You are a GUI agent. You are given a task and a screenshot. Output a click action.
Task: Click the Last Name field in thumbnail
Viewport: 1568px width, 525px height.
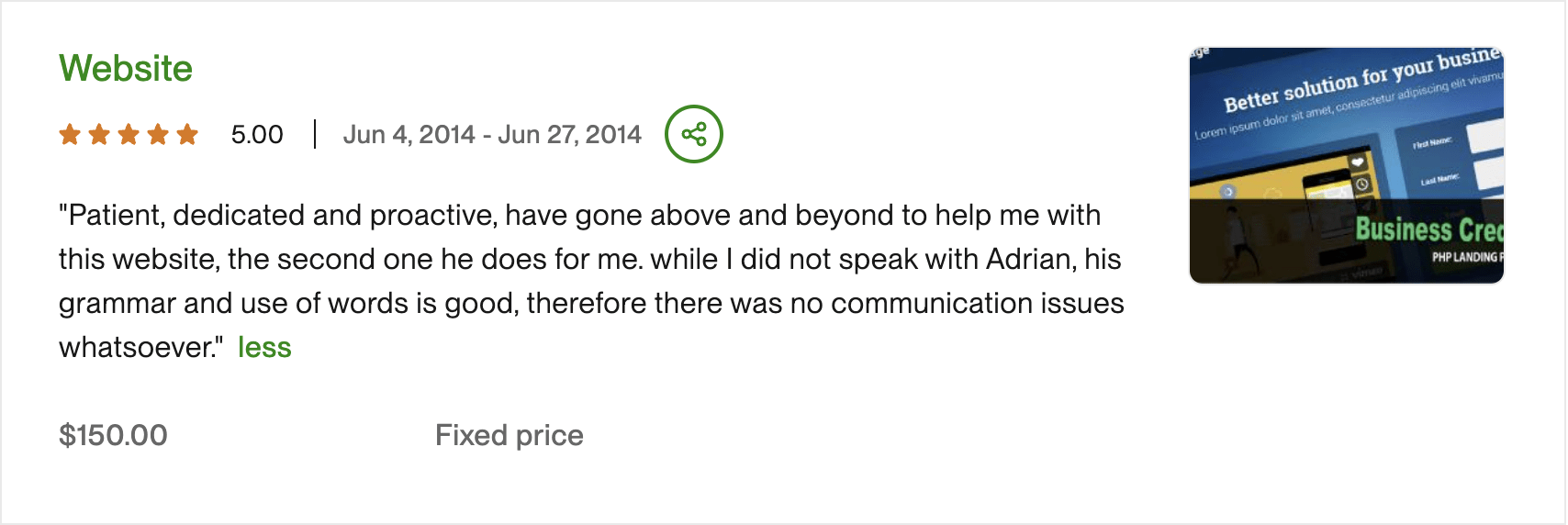[1489, 173]
